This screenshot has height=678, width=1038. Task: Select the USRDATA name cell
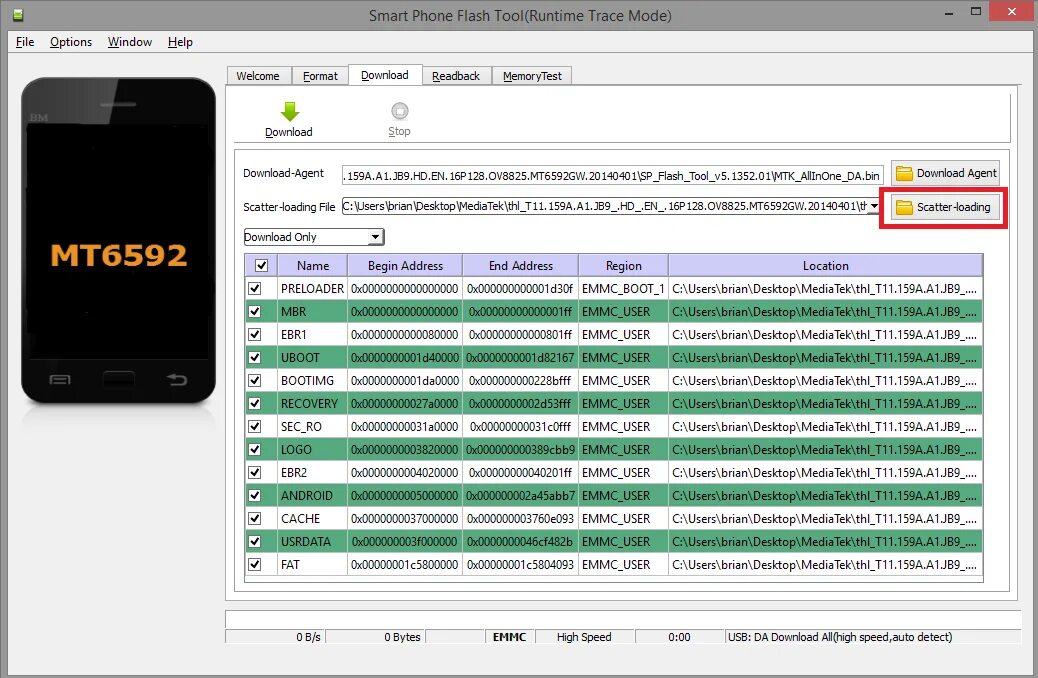[312, 542]
